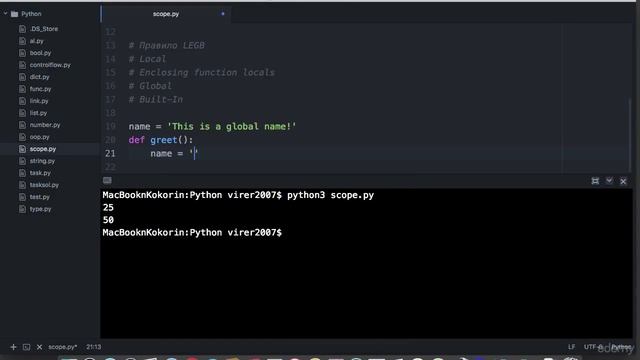The height and width of the screenshot is (360, 640).
Task: Click line number 21 in the gutter
Action: coord(110,153)
